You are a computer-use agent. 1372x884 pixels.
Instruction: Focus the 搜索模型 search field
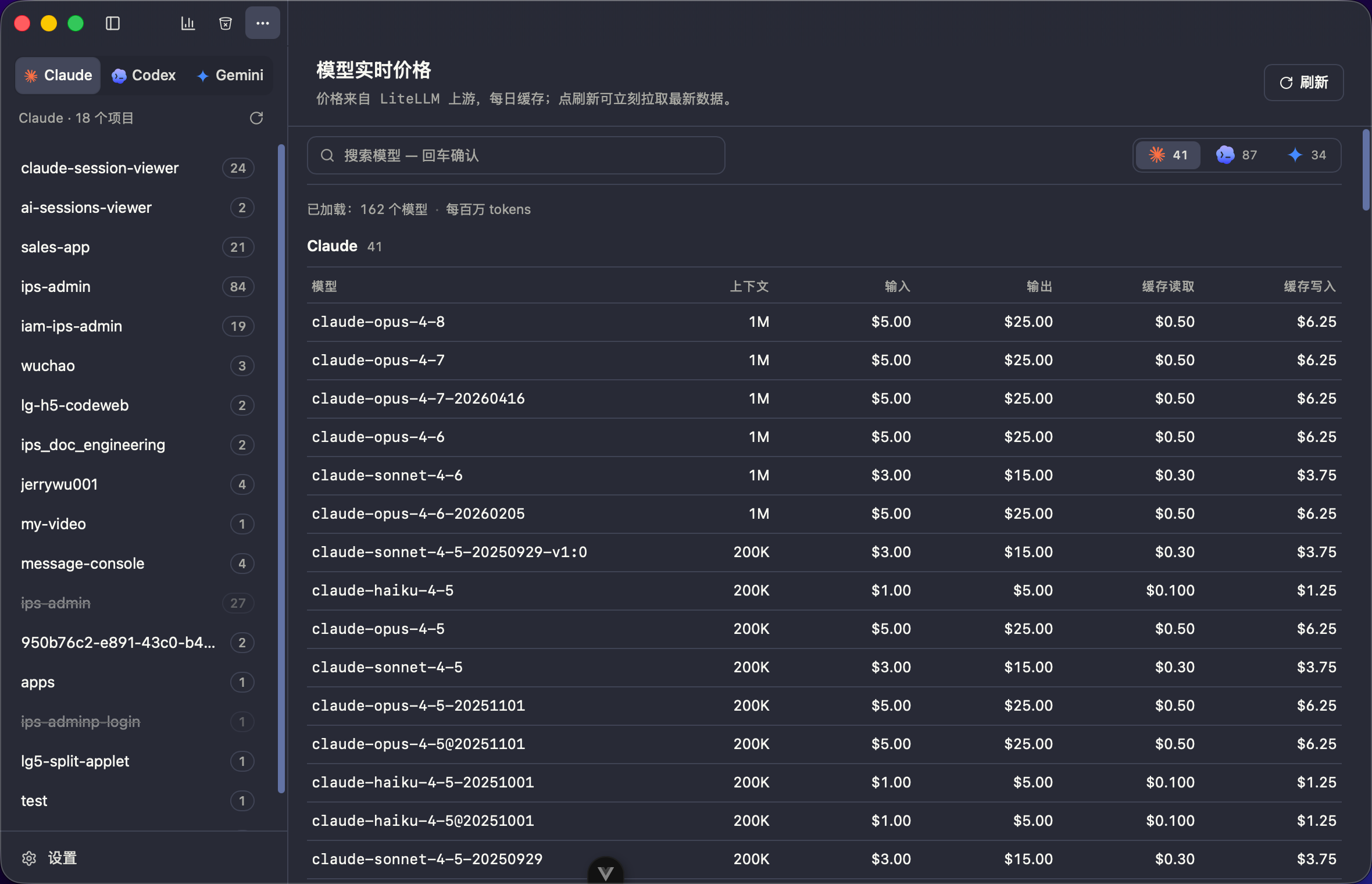pos(516,155)
